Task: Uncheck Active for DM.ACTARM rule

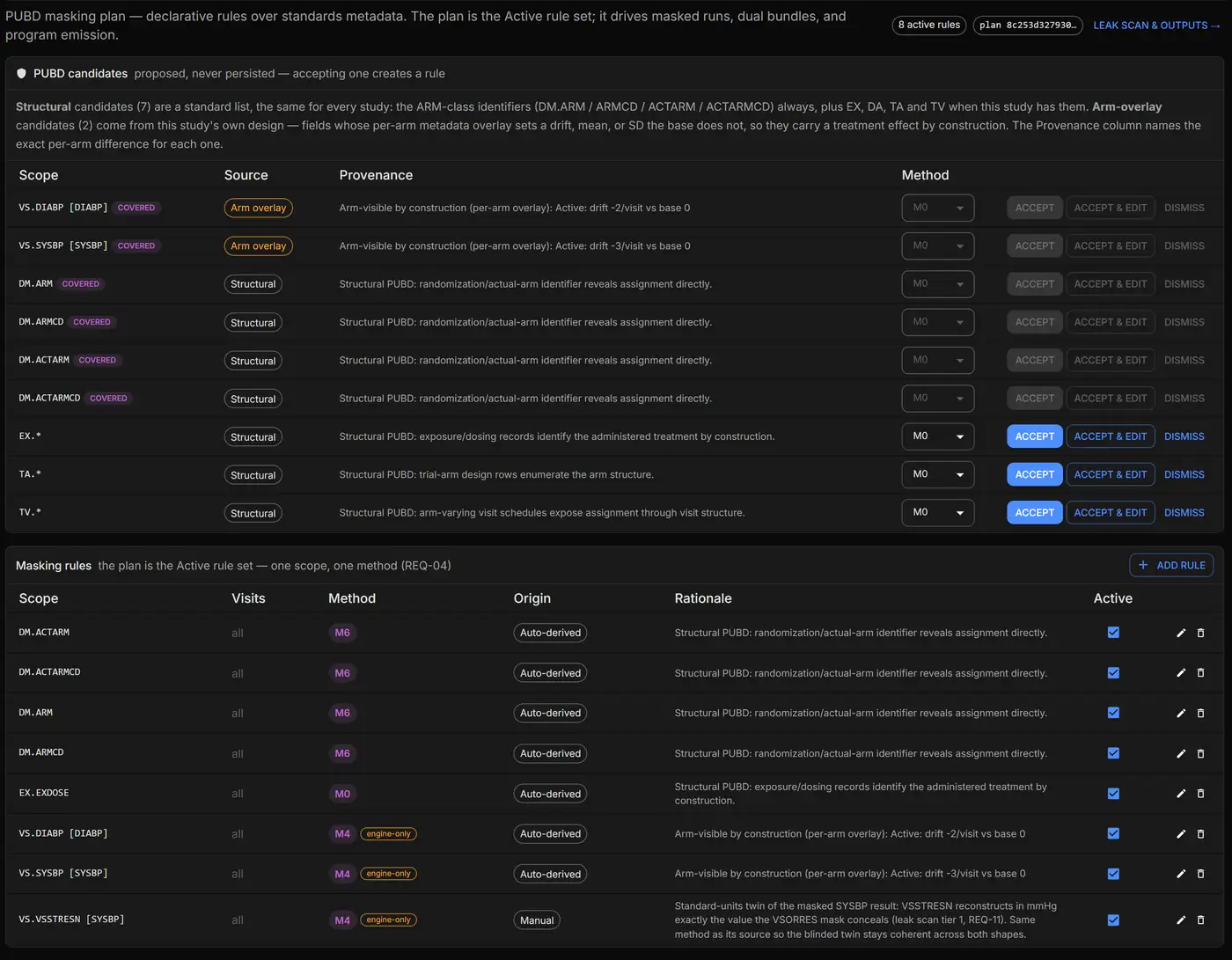Action: [x=1113, y=633]
